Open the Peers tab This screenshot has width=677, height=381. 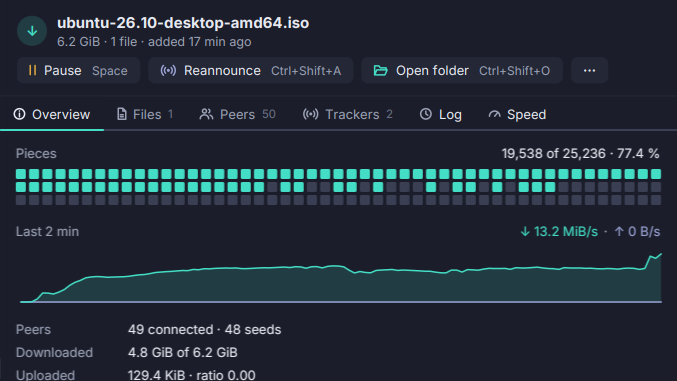(x=237, y=114)
